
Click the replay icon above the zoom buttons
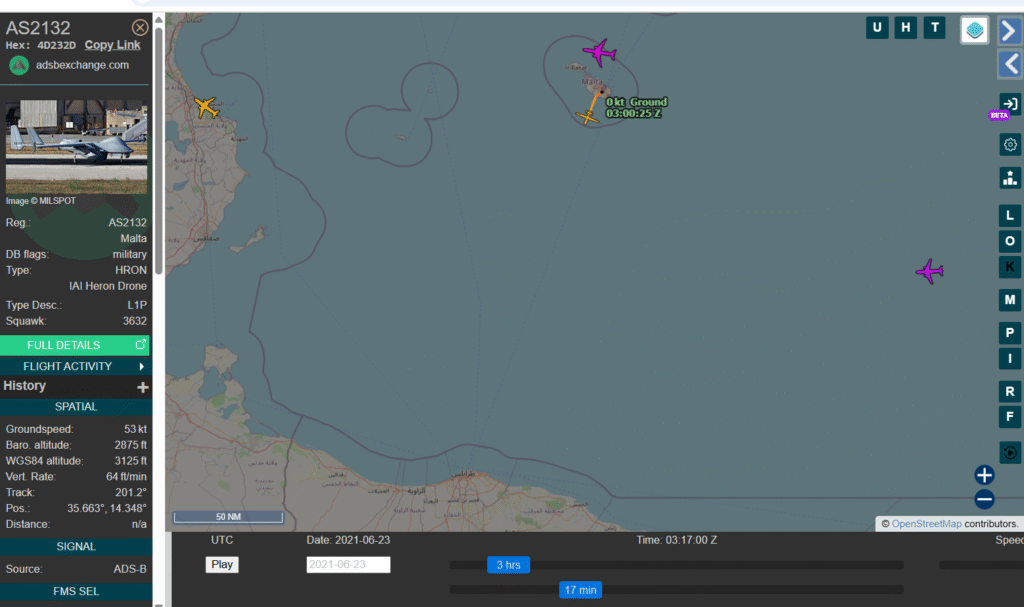point(1010,452)
